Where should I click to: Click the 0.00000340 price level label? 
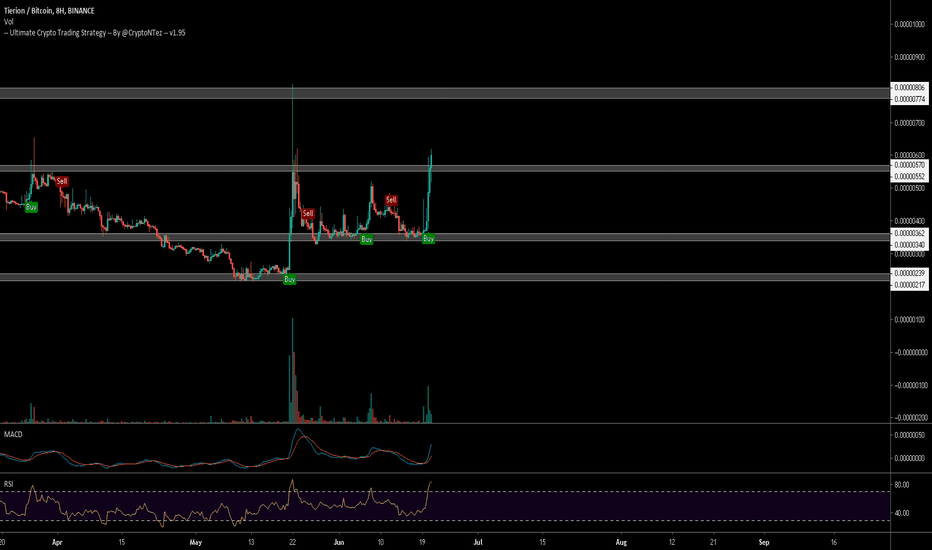click(910, 245)
